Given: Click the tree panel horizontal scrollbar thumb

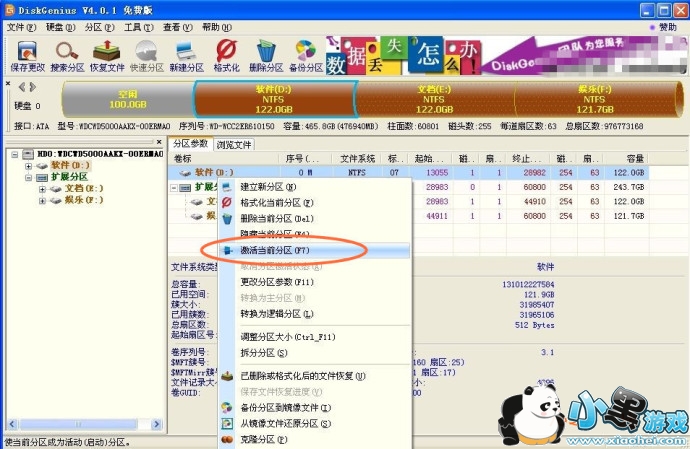Looking at the screenshot, I should pos(78,424).
